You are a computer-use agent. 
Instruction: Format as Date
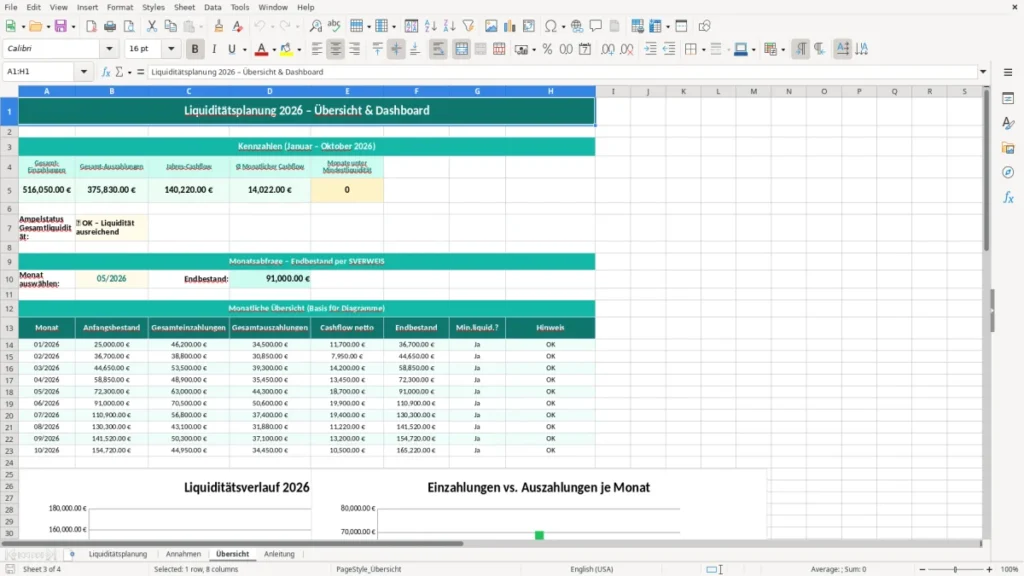point(585,49)
